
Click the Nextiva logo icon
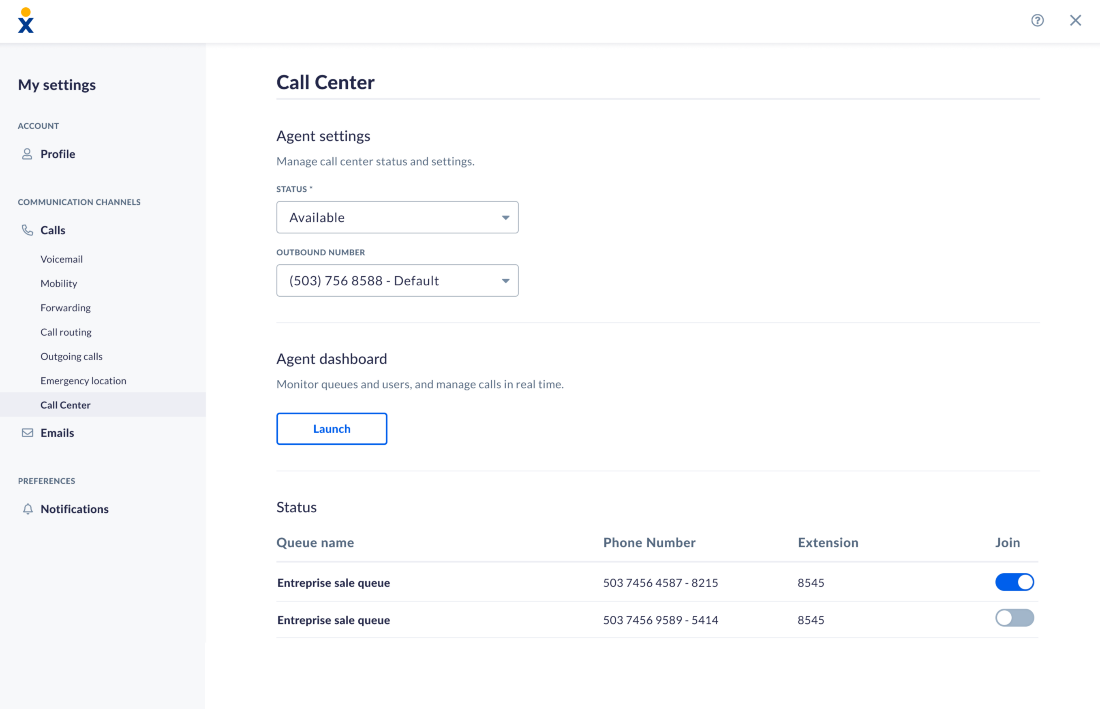[x=26, y=20]
